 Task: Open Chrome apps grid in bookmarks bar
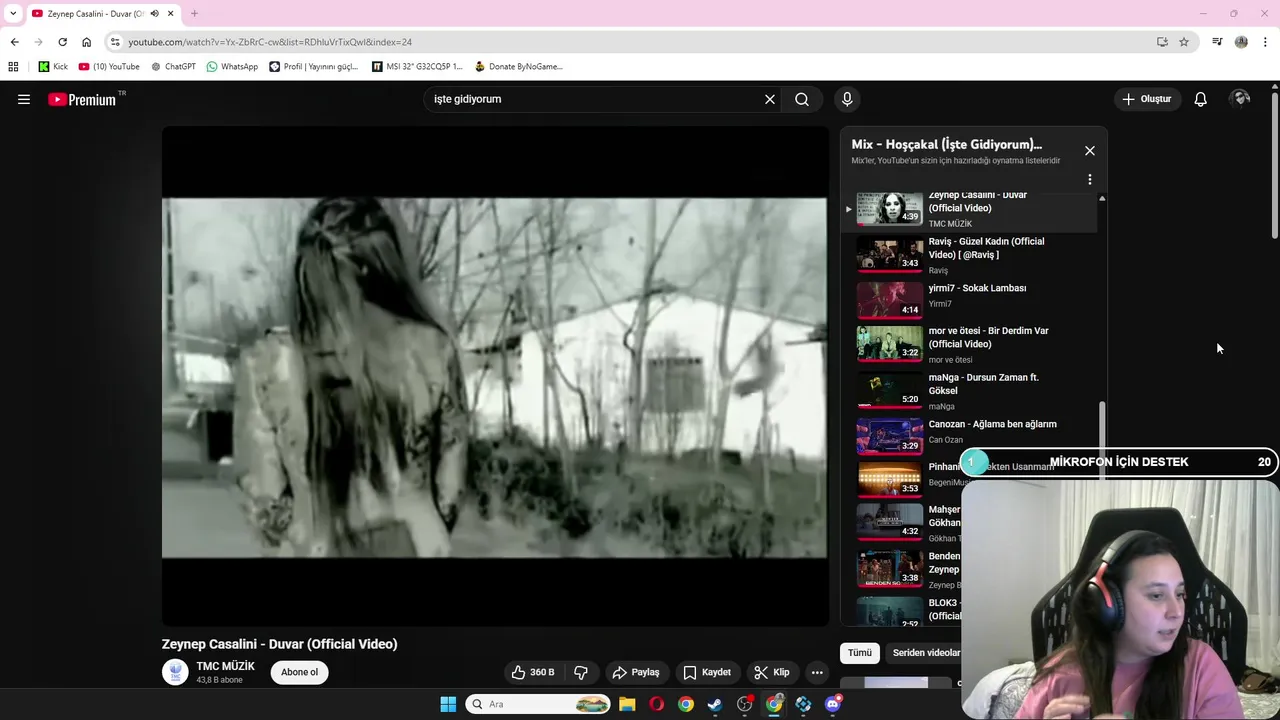pos(13,67)
